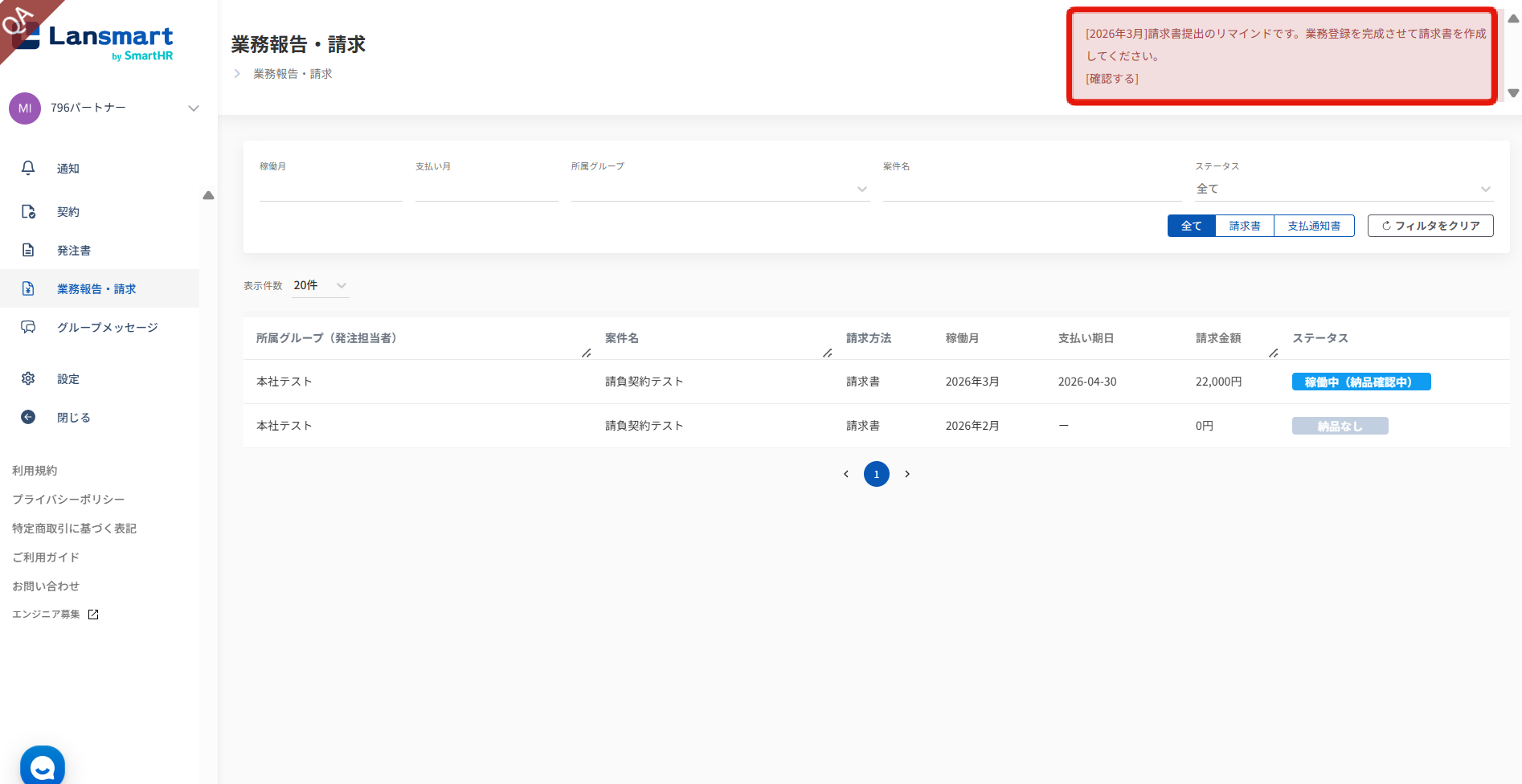
Task: Toggle the 請求書 filter button
Action: tap(1245, 226)
